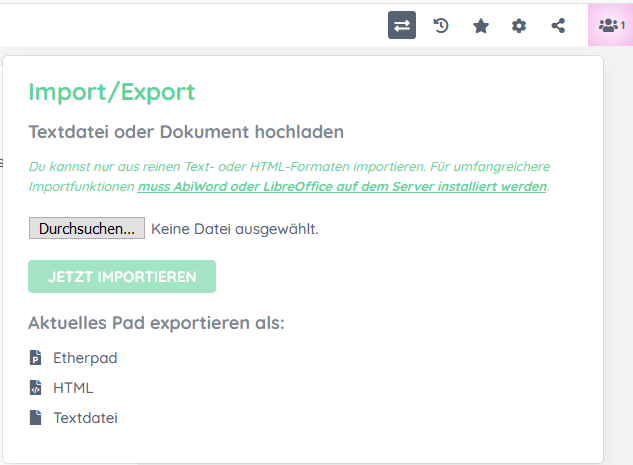Click the 'Keine Datei ausgewählt.' text
Screen dimensions: 633x465
click(x=235, y=229)
